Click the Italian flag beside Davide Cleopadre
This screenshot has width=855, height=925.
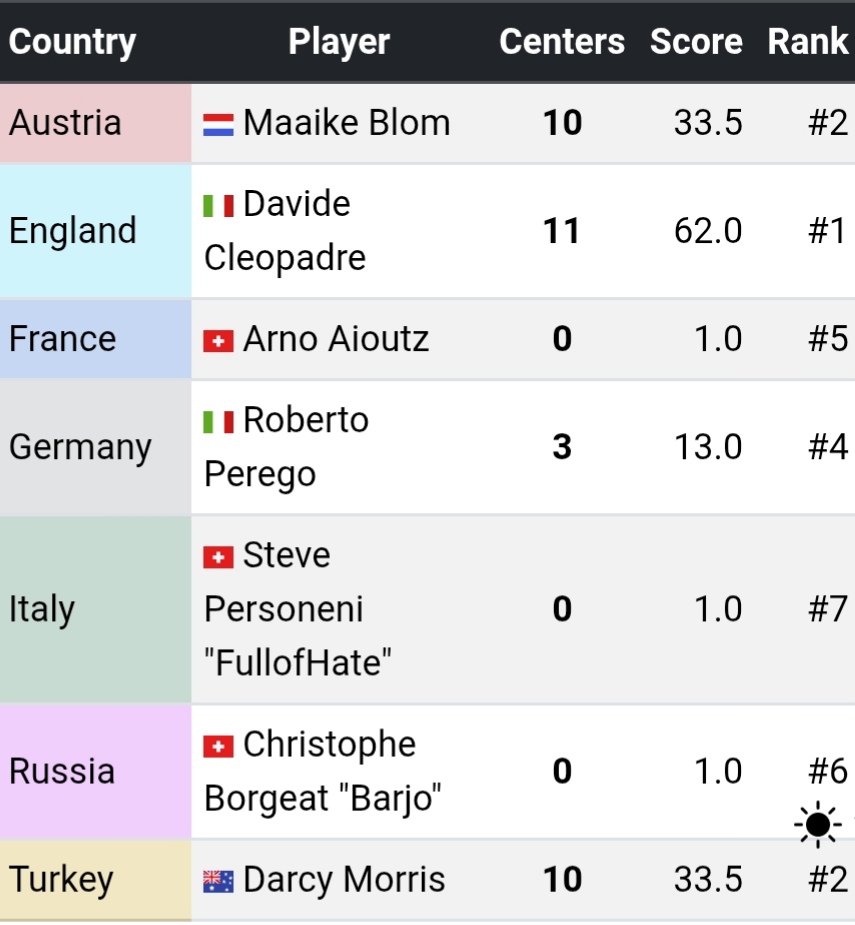coord(218,205)
